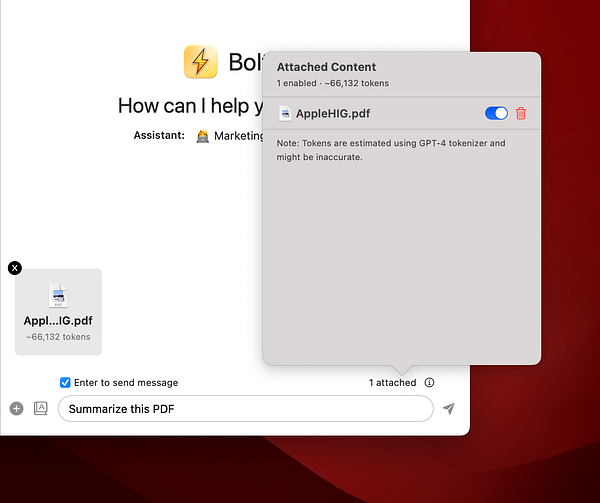The height and width of the screenshot is (503, 600).
Task: Open the prompt library icon
Action: tap(41, 409)
